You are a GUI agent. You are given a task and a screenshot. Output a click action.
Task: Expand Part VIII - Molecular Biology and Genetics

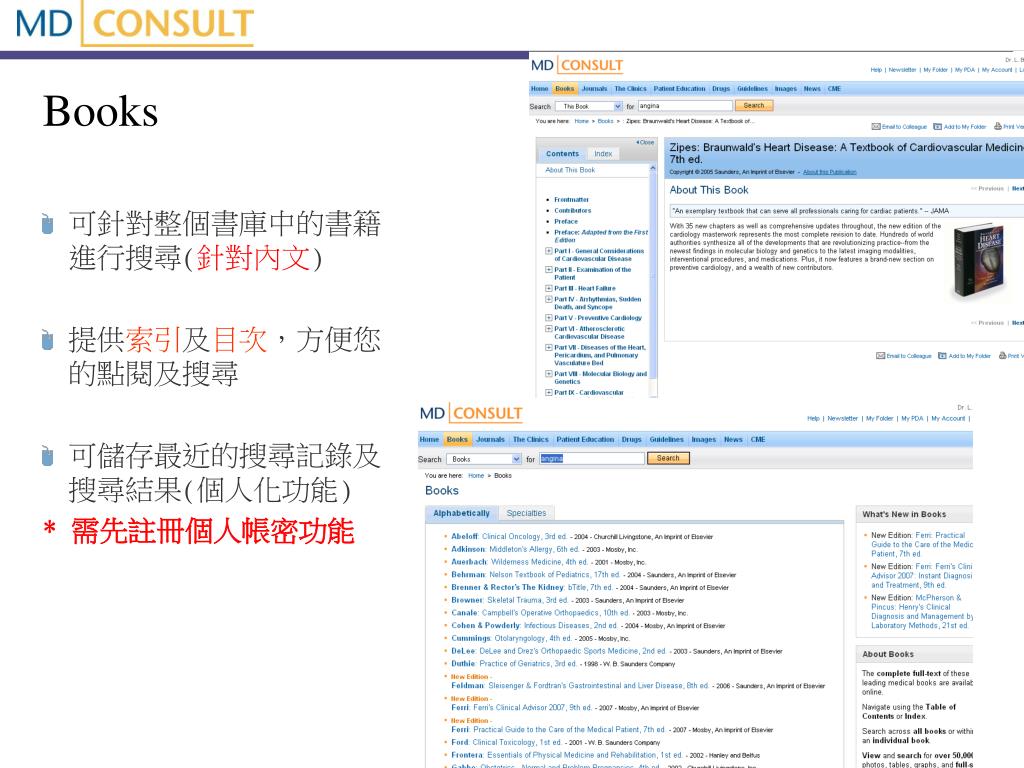click(549, 374)
